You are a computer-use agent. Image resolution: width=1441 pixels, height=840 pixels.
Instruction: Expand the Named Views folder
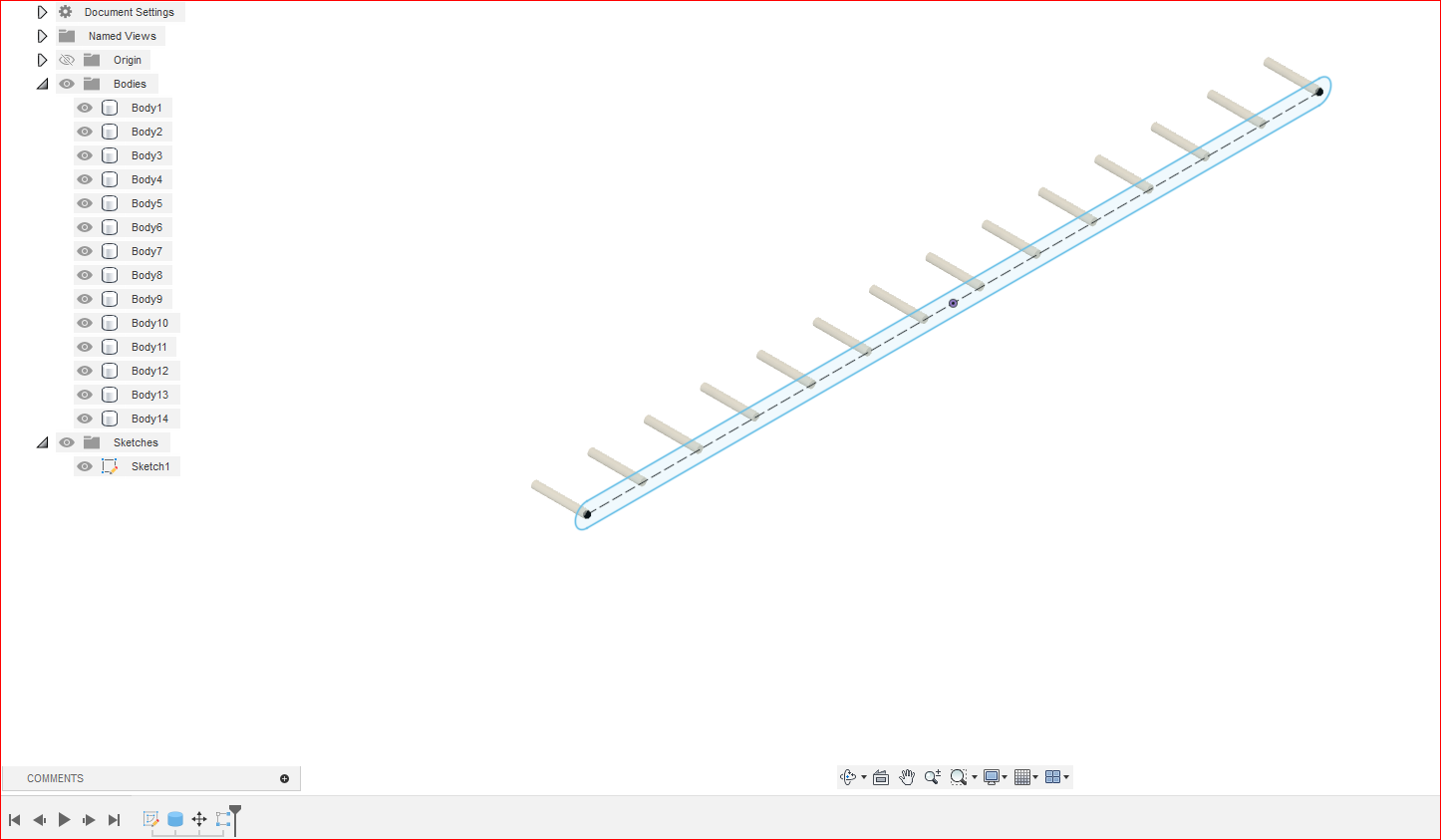[42, 36]
